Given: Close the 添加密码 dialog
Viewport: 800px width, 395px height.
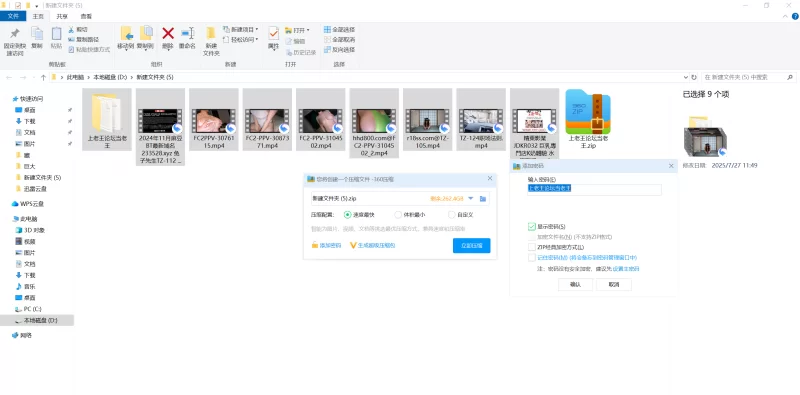Looking at the screenshot, I should tap(671, 166).
